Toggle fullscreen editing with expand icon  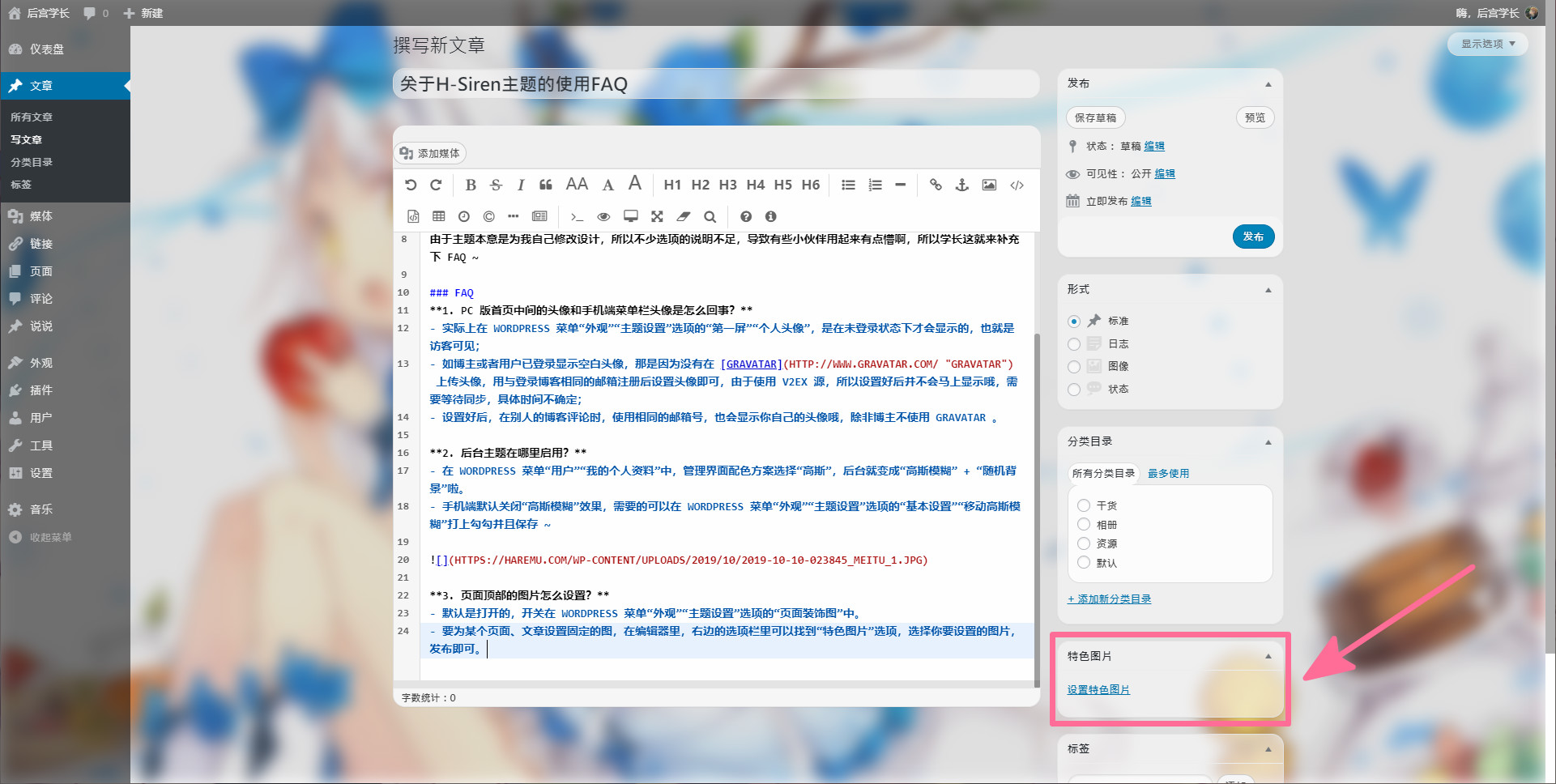tap(657, 216)
